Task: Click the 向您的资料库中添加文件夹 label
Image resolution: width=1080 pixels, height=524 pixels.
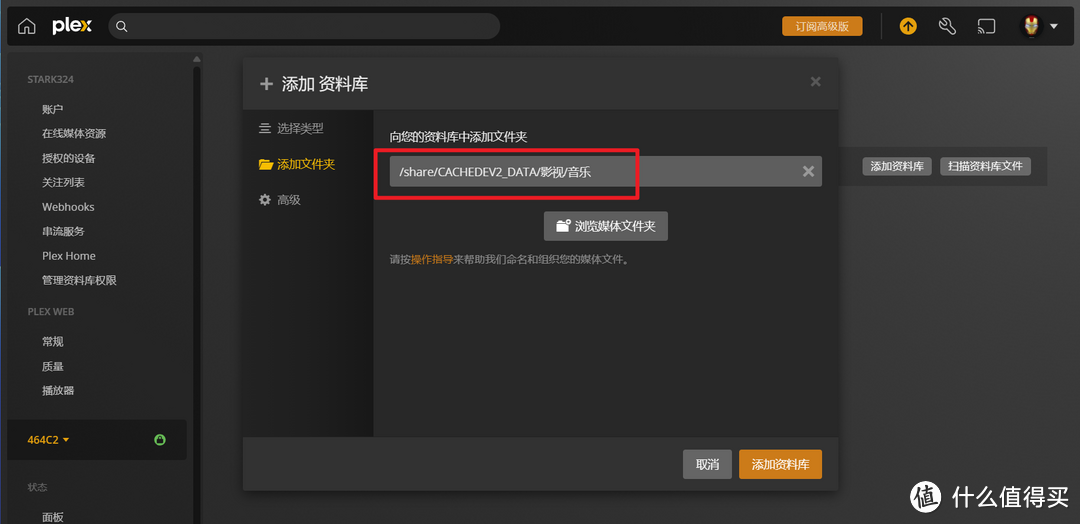Action: 458,137
